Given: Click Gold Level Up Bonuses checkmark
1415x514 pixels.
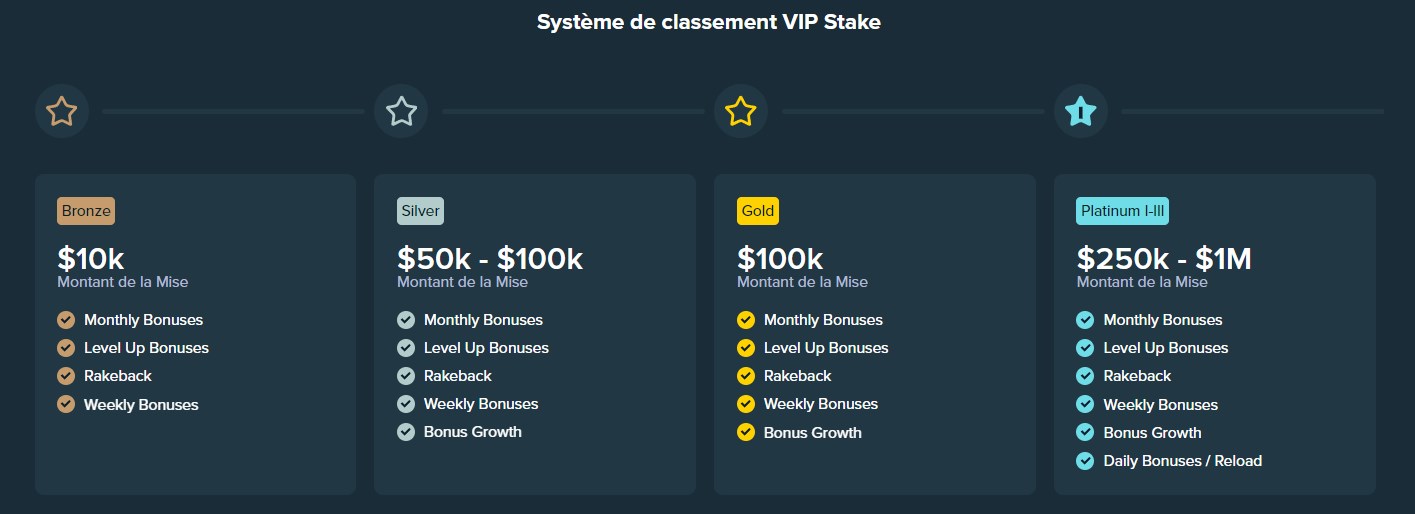Looking at the screenshot, I should [746, 348].
